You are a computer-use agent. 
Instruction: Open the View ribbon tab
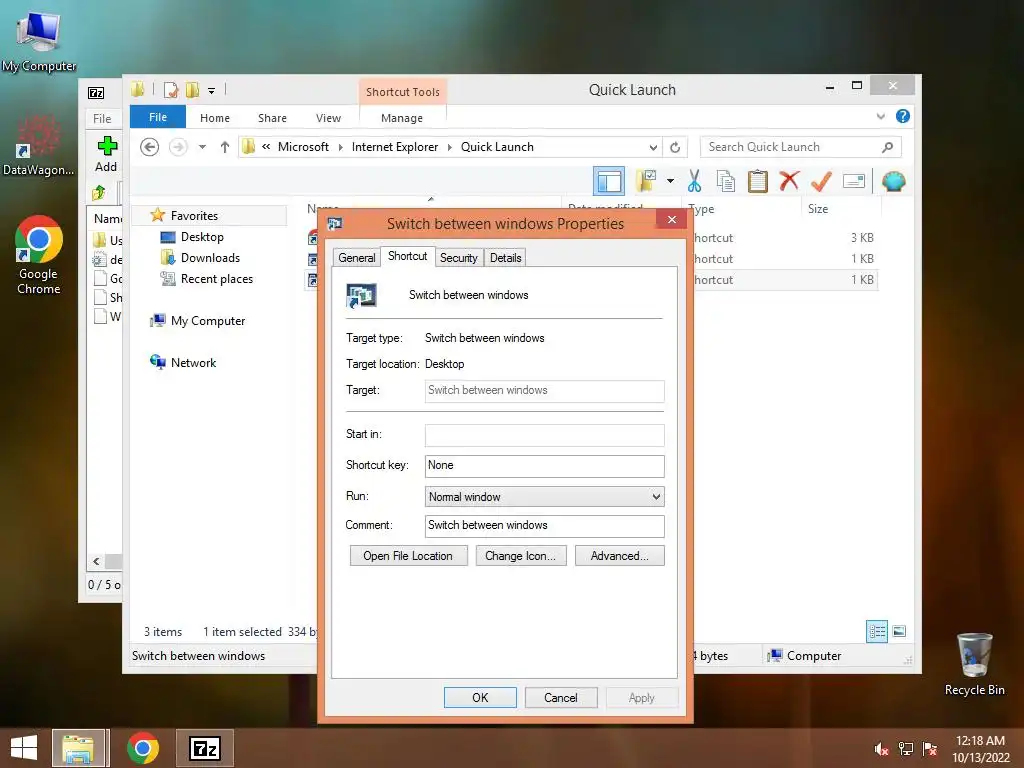pyautogui.click(x=328, y=118)
